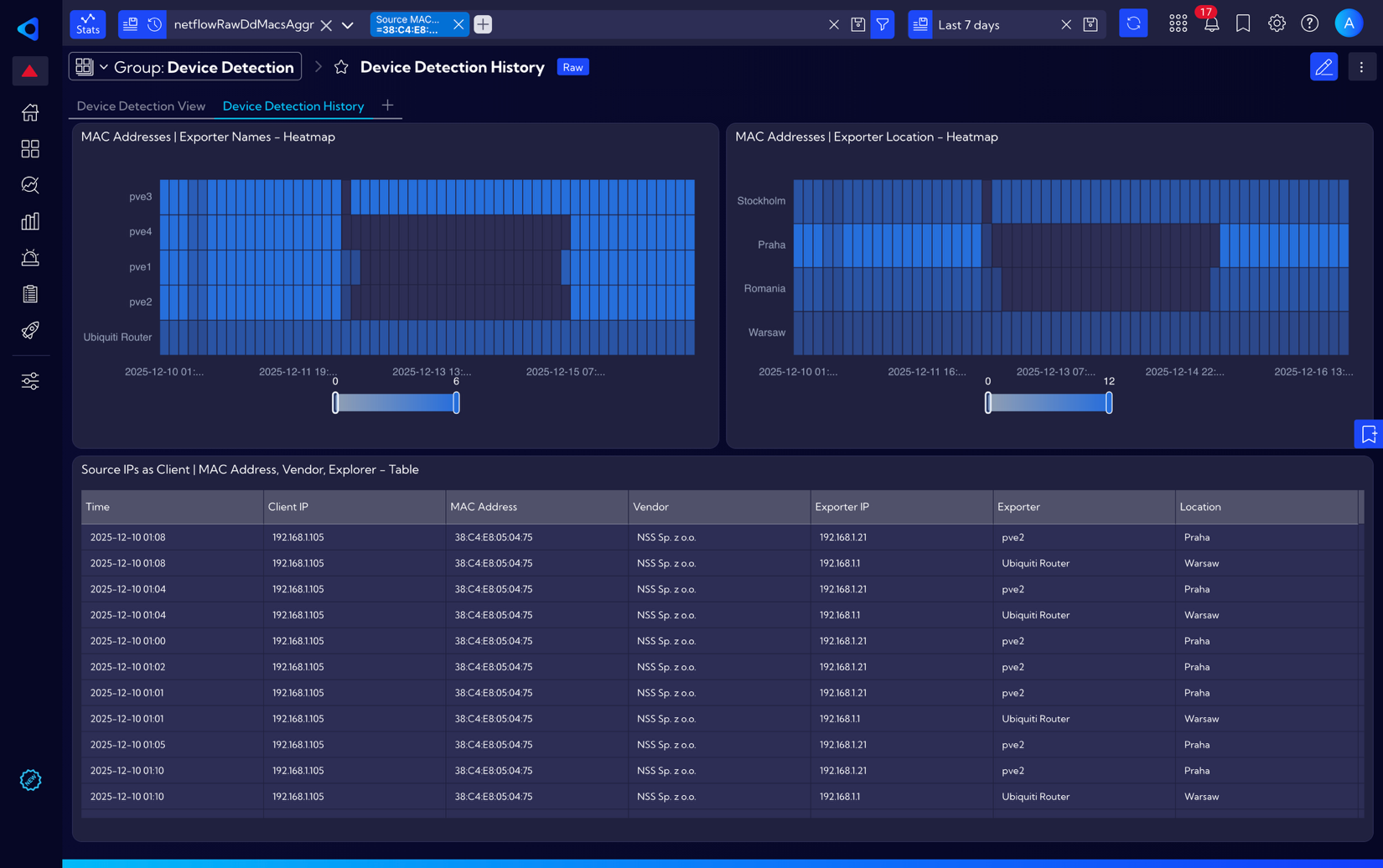Click the Raw badge
The image size is (1383, 868).
tap(573, 67)
